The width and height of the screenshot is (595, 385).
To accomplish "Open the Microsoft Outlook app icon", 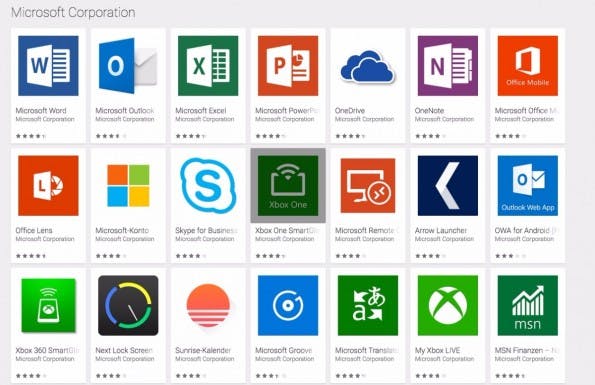I will tap(128, 66).
